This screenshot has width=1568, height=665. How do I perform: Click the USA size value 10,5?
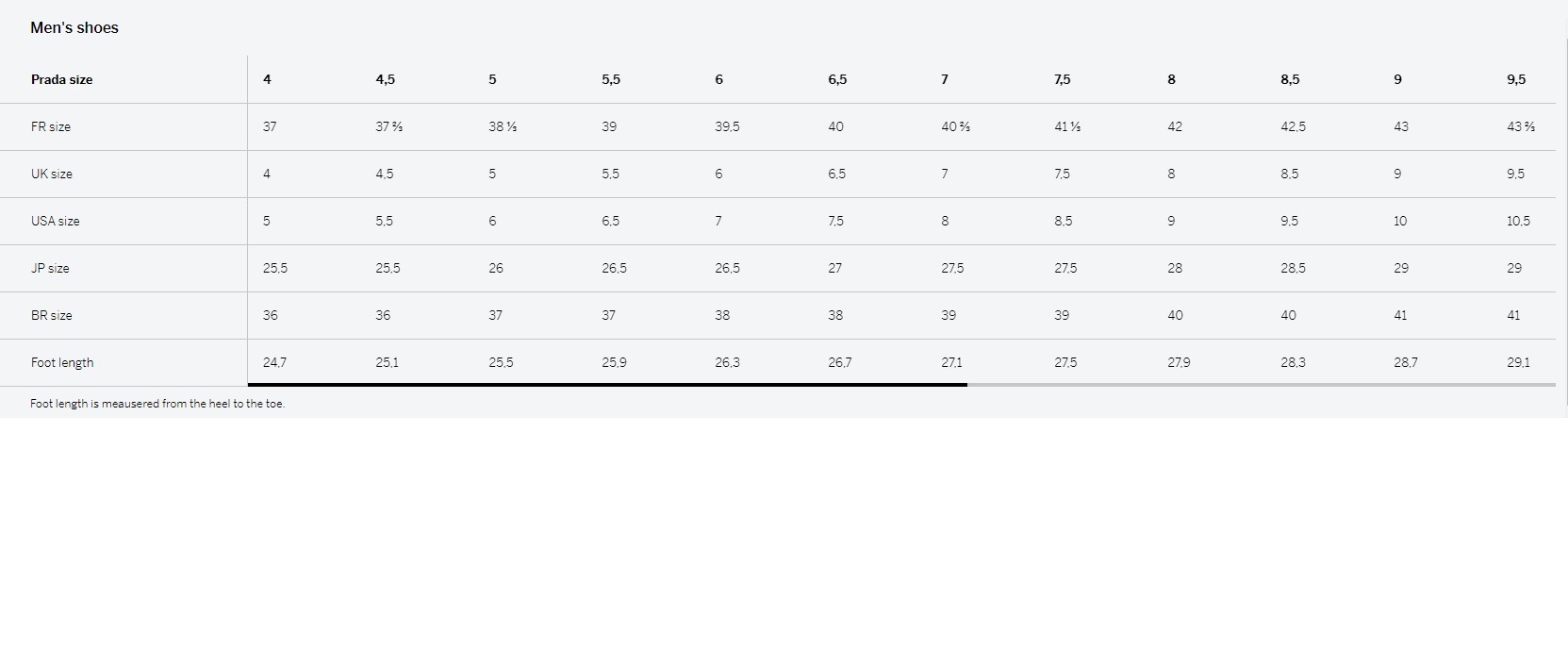(1518, 221)
